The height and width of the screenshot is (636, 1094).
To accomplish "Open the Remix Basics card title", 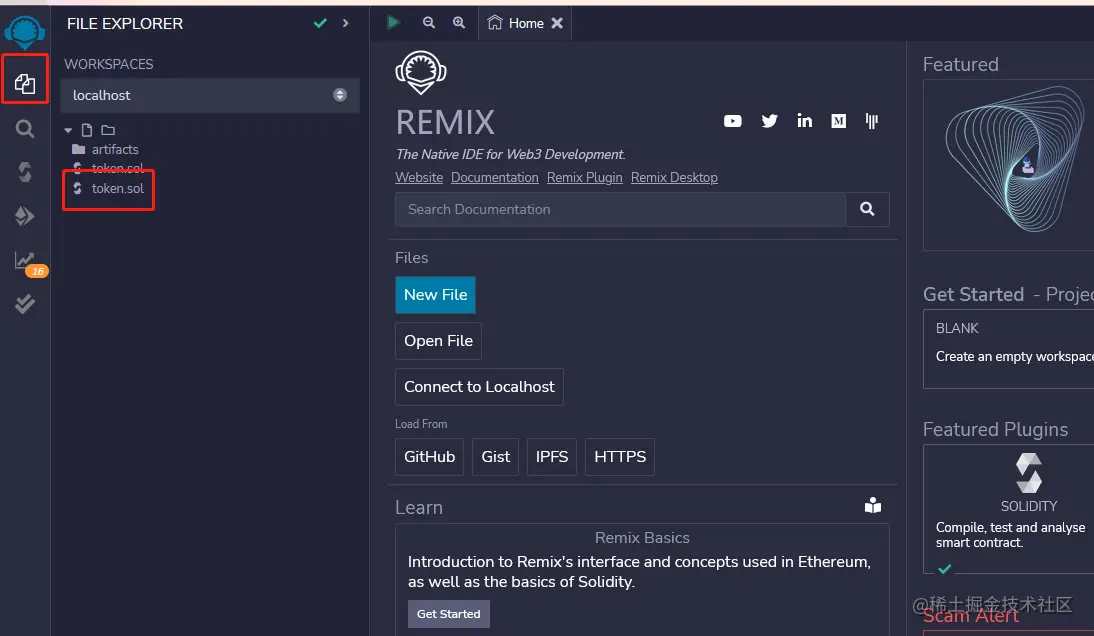I will (x=642, y=538).
